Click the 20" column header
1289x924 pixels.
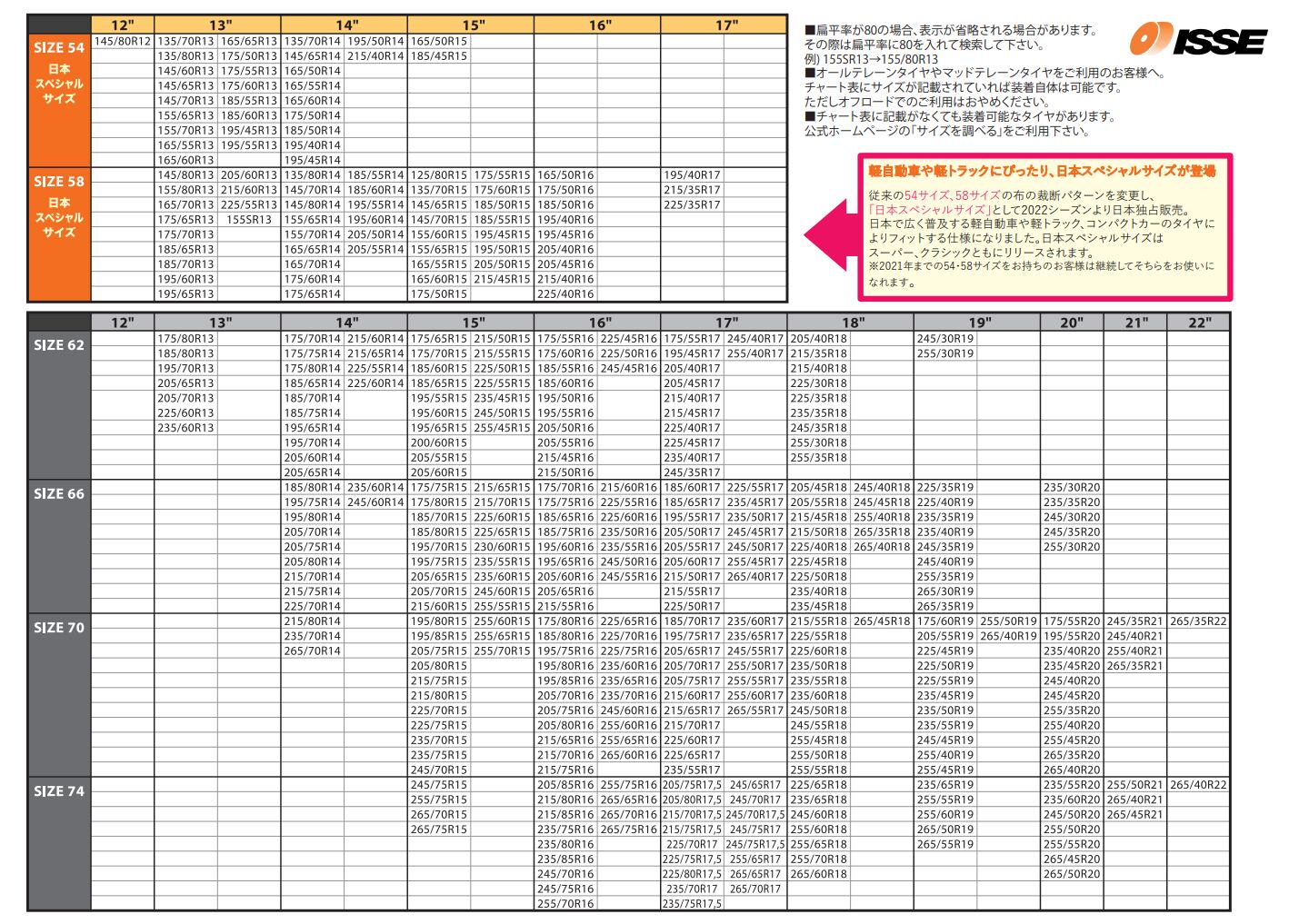[1073, 323]
